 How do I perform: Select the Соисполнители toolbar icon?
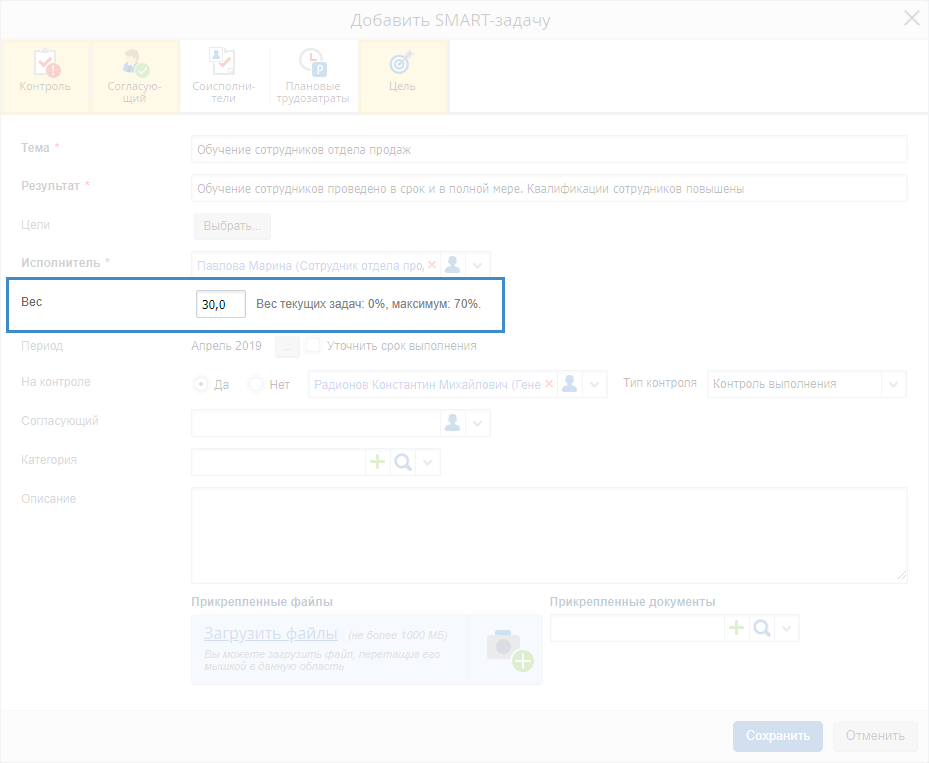click(x=222, y=75)
